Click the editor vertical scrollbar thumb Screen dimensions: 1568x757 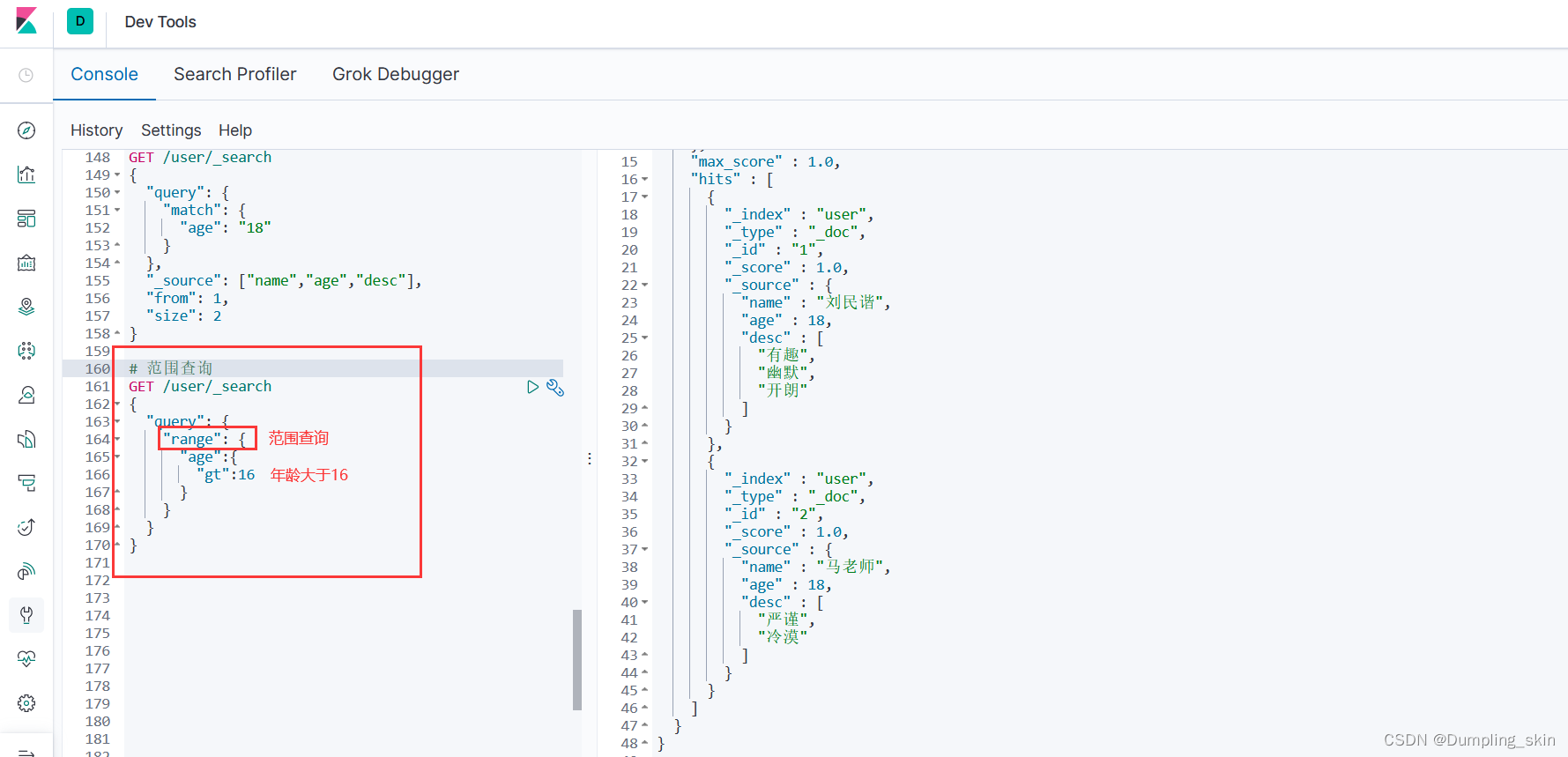pos(577,659)
